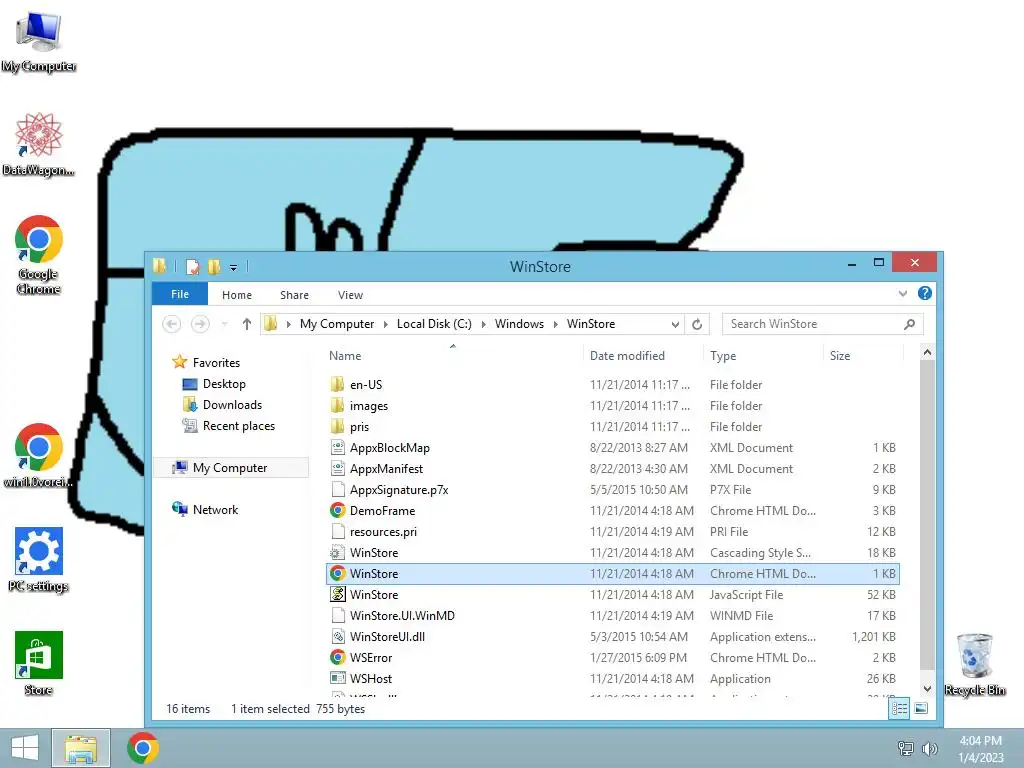
Task: Click the Windows Start button
Action: pyautogui.click(x=25, y=748)
